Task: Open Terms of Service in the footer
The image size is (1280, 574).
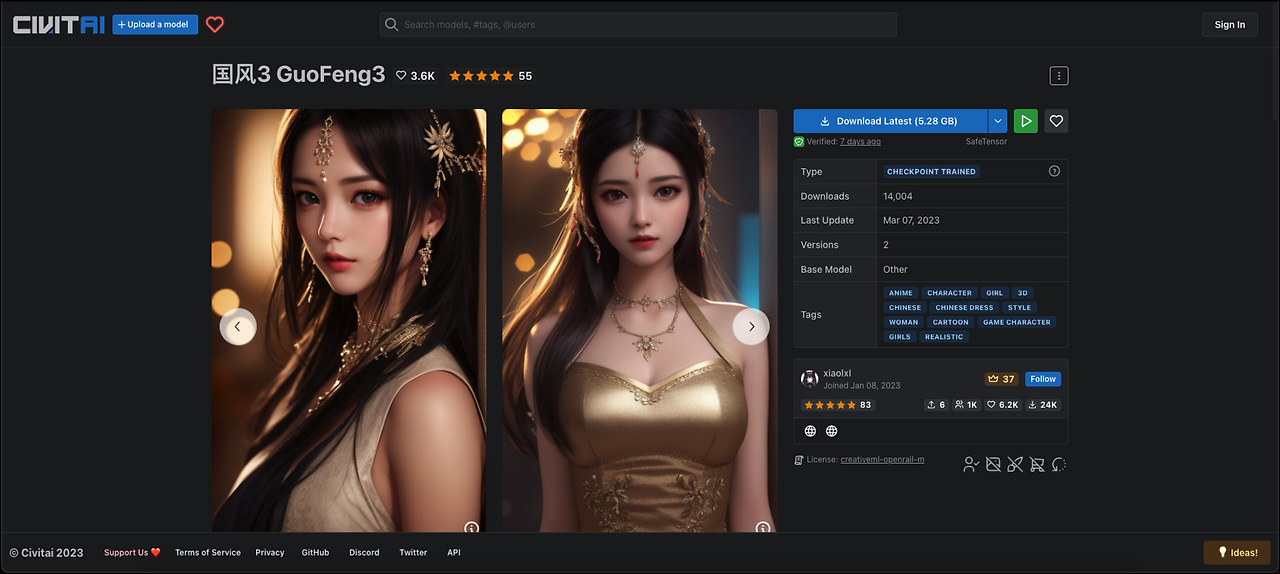Action: point(208,552)
